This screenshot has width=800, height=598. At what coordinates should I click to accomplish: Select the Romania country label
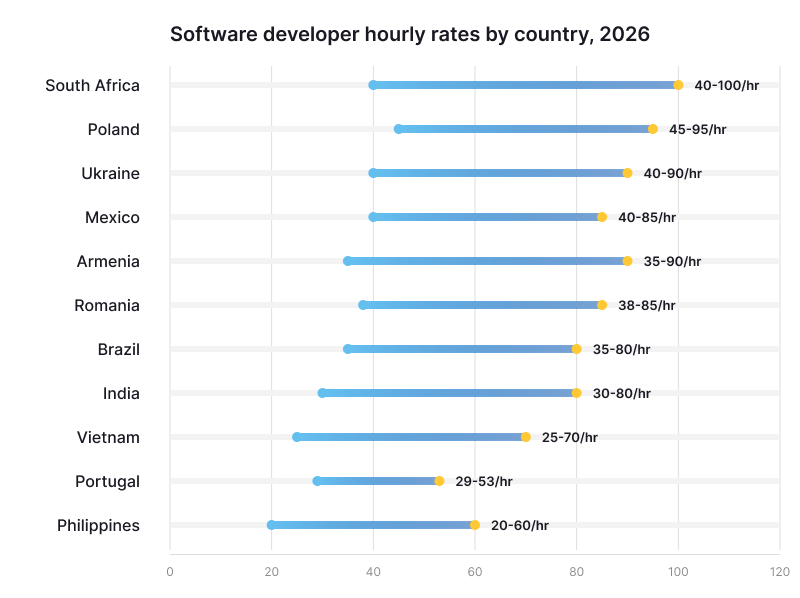(107, 305)
